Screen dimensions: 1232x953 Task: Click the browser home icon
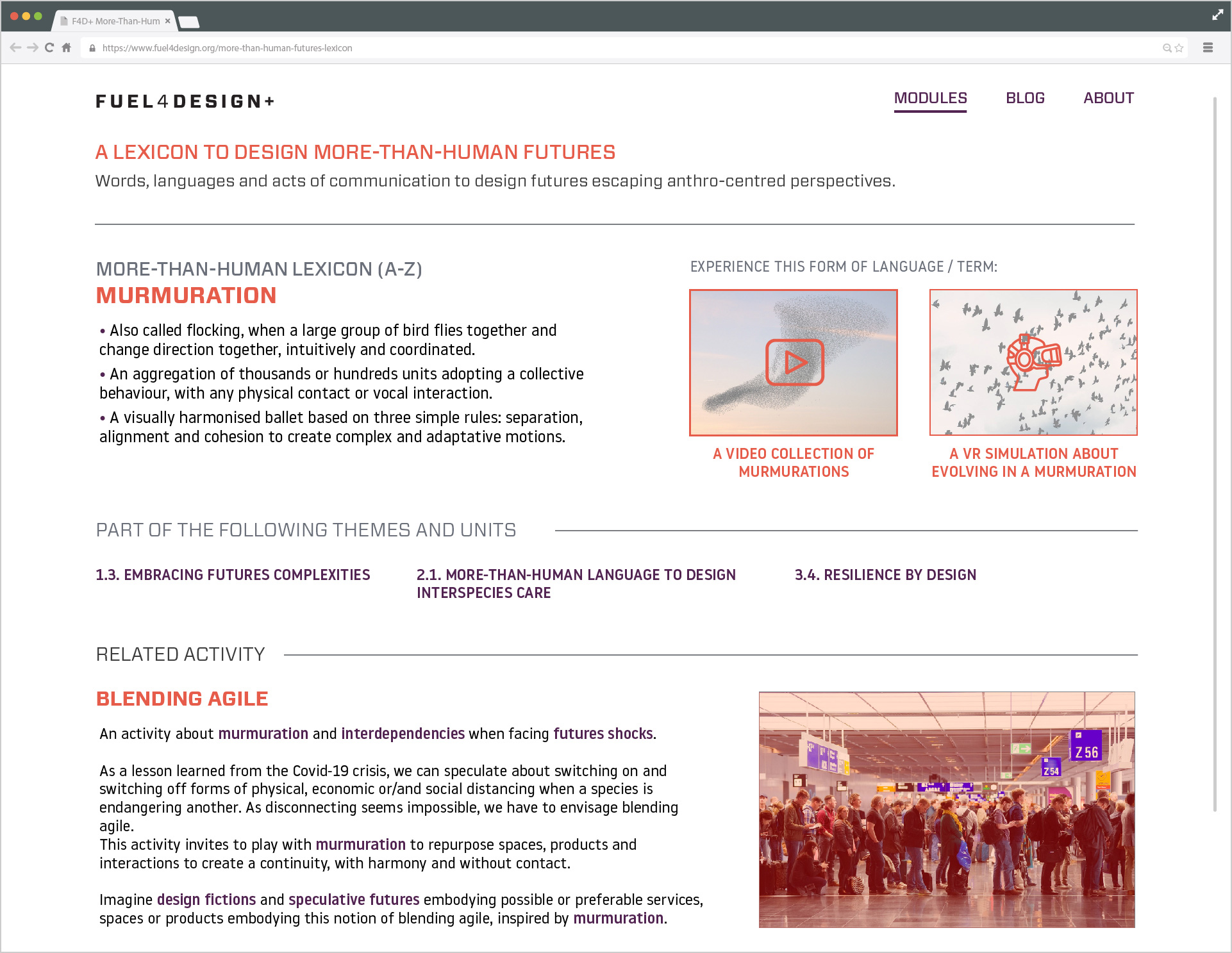(x=66, y=47)
